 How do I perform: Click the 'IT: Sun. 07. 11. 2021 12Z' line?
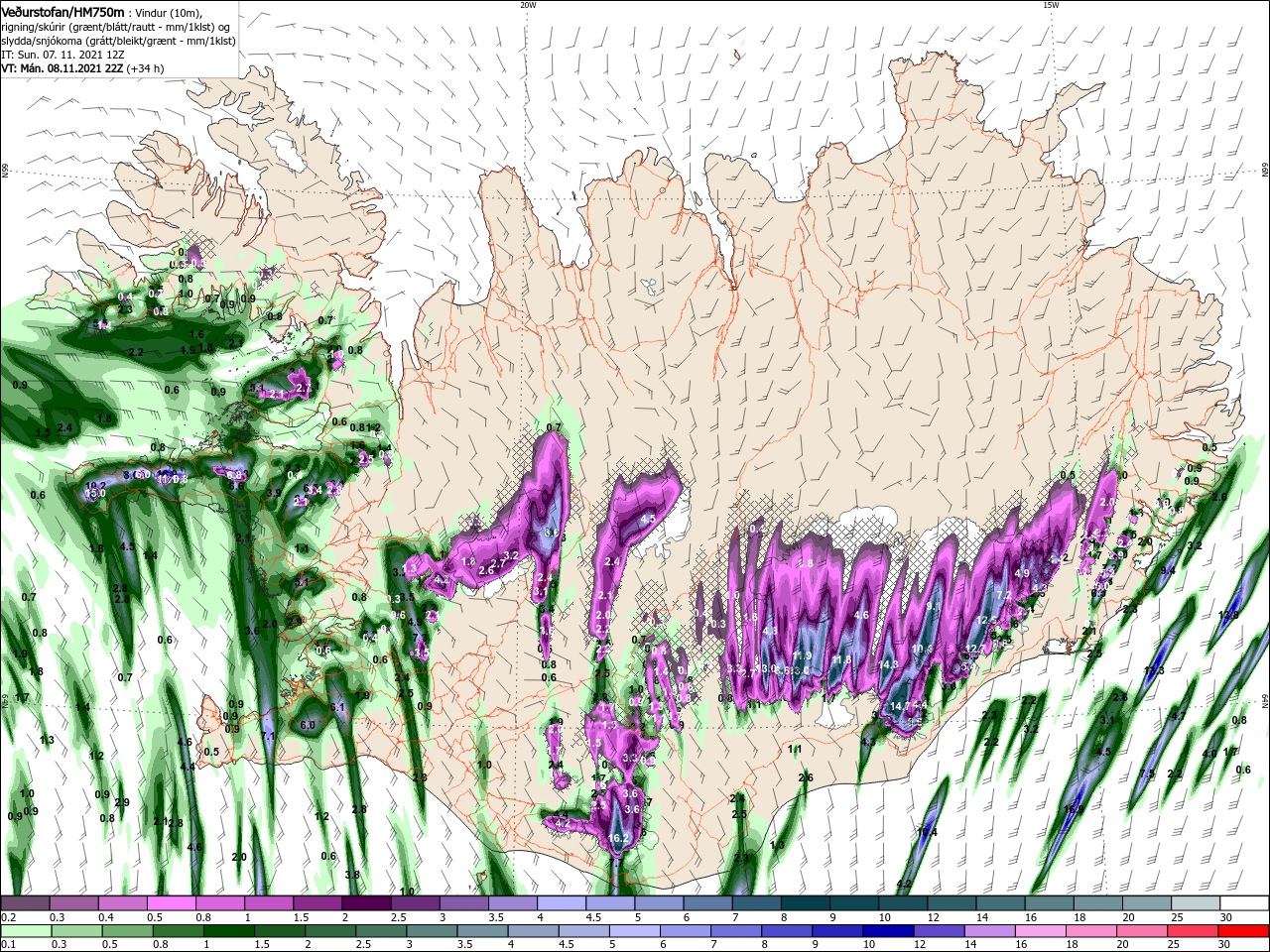click(x=63, y=55)
